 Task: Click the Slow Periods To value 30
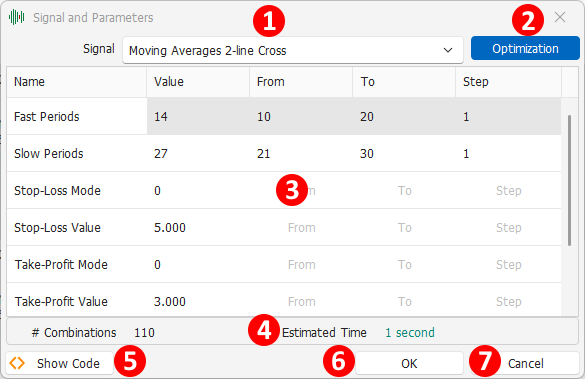[x=404, y=153]
